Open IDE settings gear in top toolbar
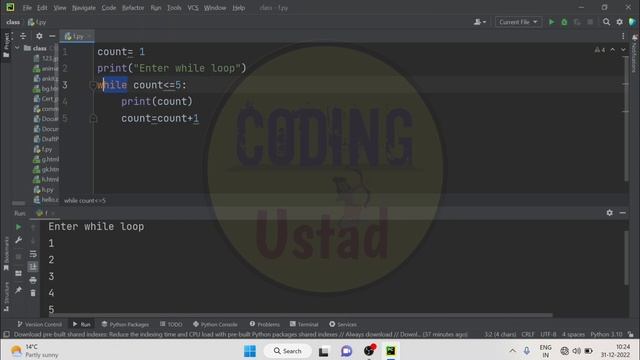 [x=619, y=22]
